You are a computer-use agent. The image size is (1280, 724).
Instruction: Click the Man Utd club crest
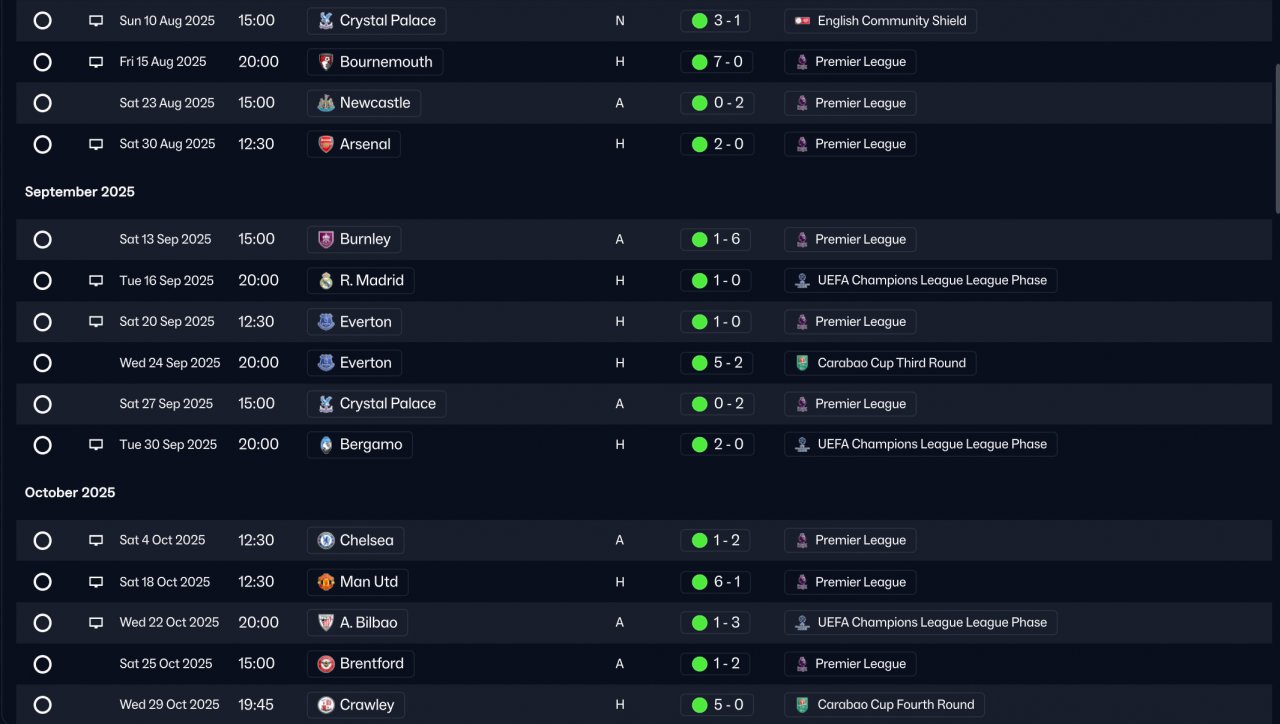[326, 582]
